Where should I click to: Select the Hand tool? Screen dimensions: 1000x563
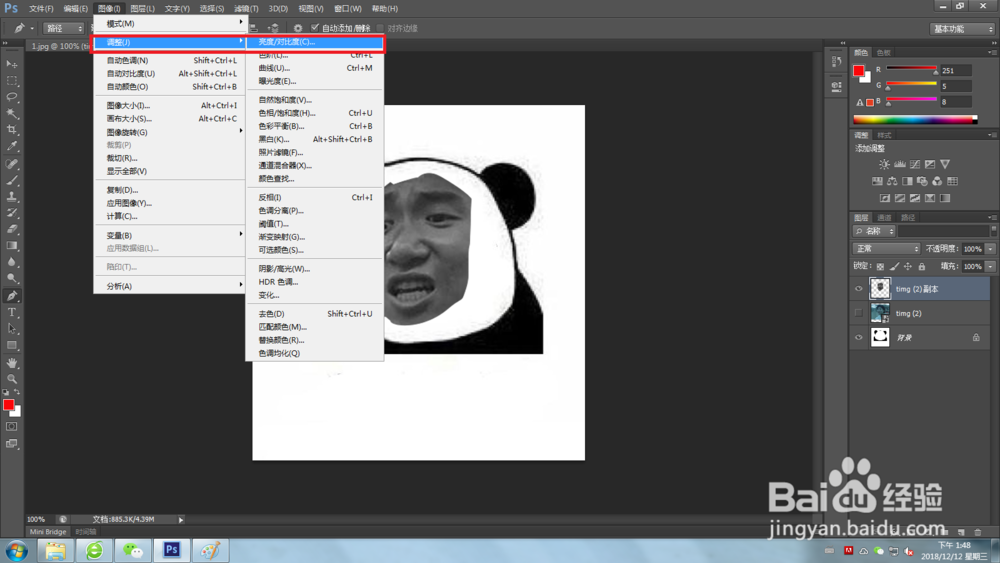pos(11,363)
